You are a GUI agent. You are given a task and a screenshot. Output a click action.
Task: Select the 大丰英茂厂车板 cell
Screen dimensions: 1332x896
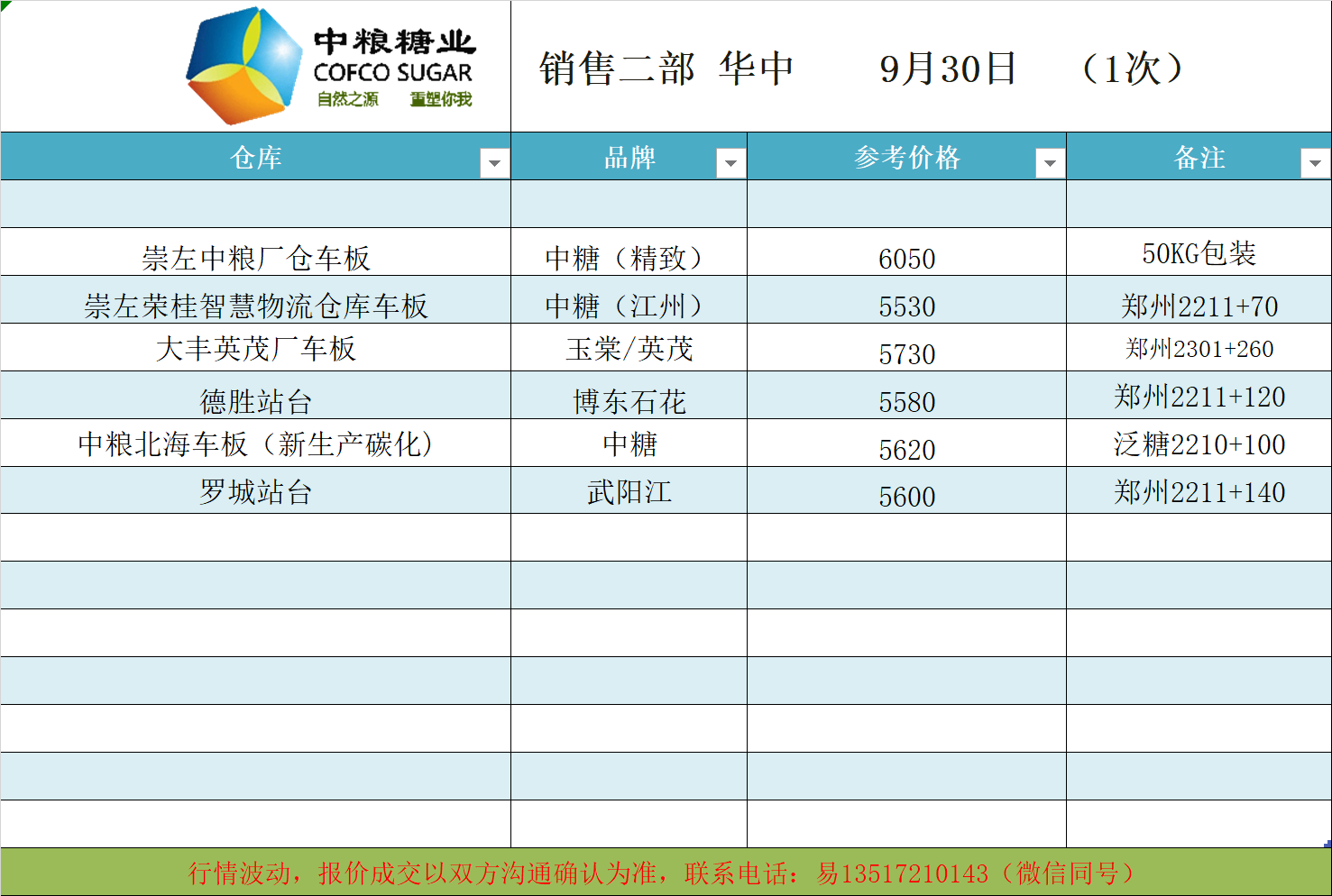256,349
